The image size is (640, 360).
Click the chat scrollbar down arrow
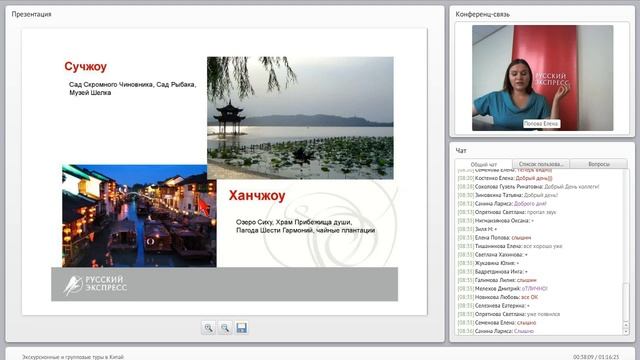click(626, 331)
